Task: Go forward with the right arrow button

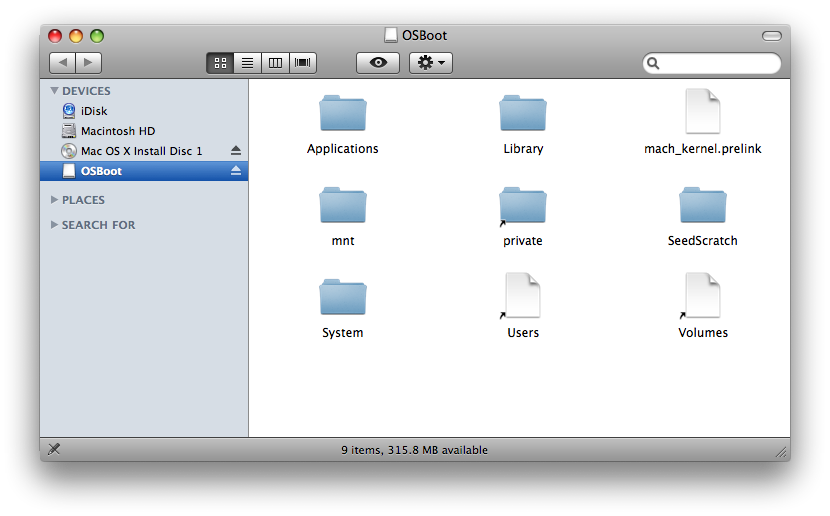Action: [x=89, y=63]
